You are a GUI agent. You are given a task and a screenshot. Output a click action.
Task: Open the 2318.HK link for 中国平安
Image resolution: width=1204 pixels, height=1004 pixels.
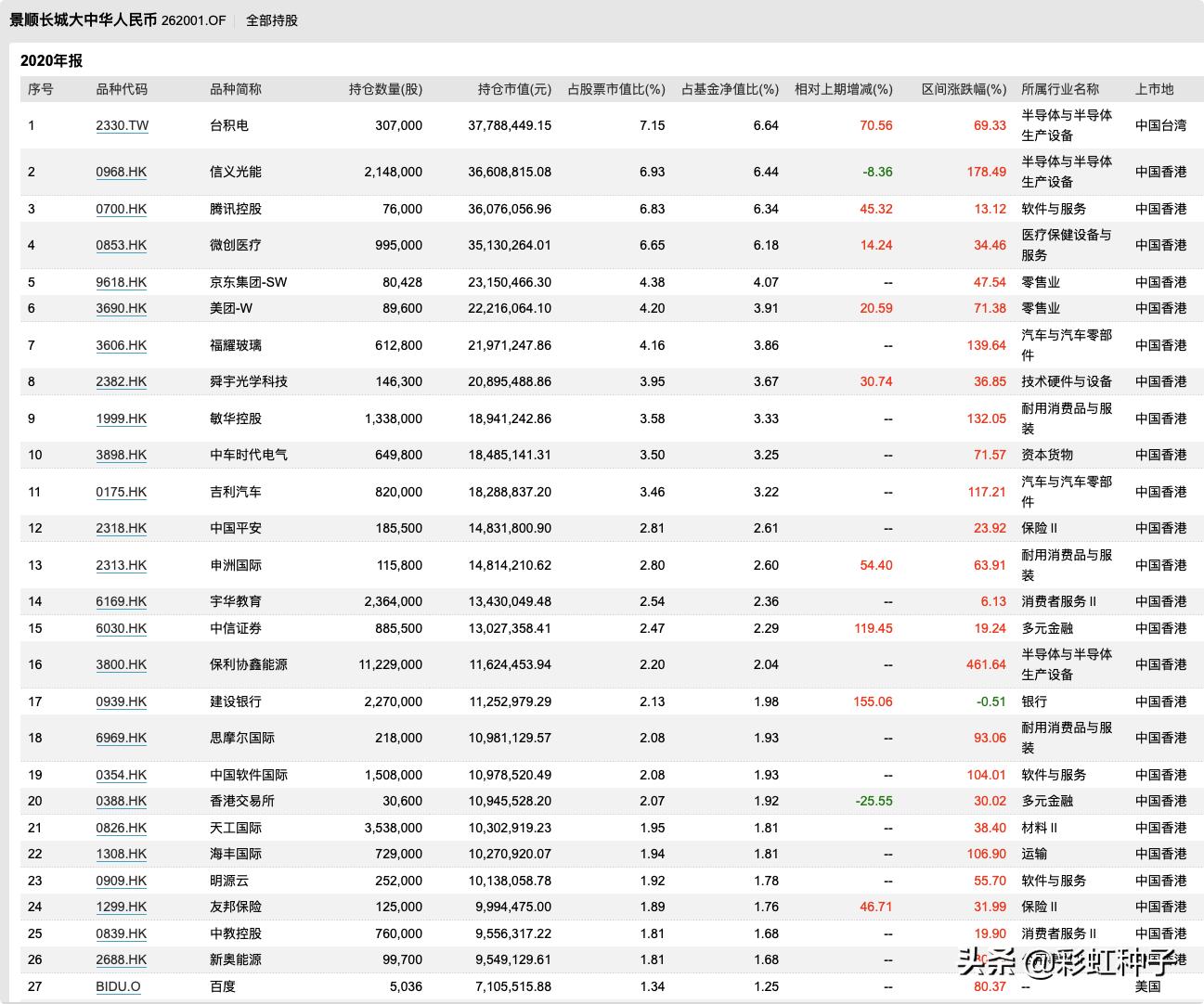(121, 528)
